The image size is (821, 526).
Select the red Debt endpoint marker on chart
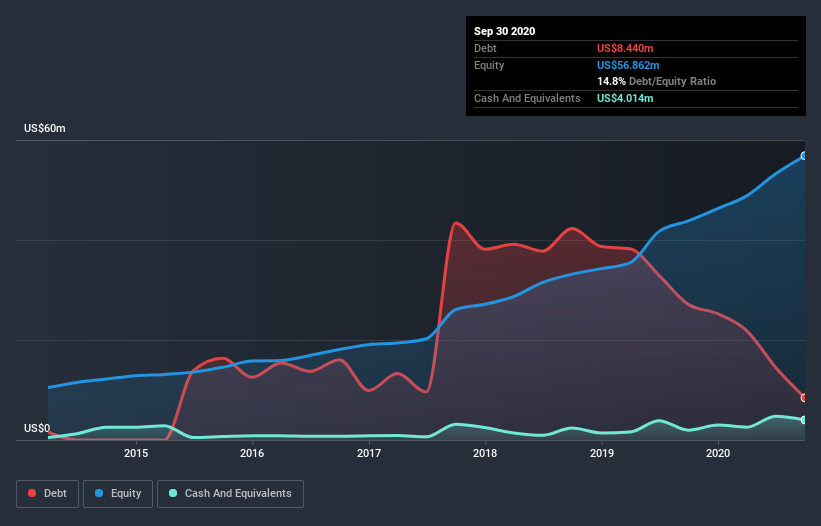point(804,398)
